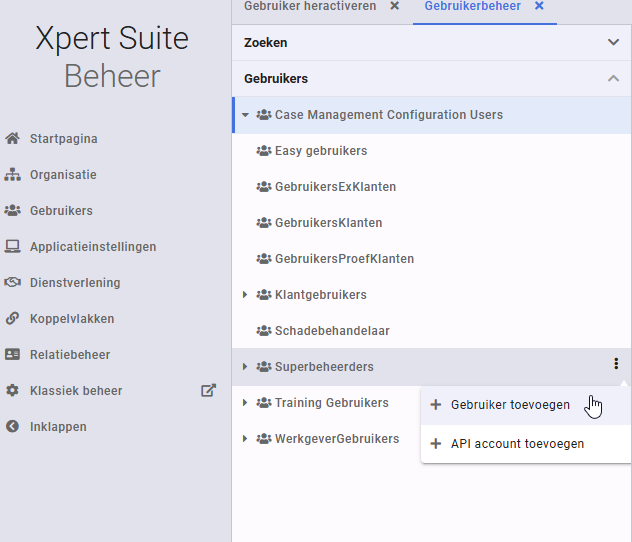Select the Training Gebruikers group
Screen dimensions: 632x542
tap(332, 403)
